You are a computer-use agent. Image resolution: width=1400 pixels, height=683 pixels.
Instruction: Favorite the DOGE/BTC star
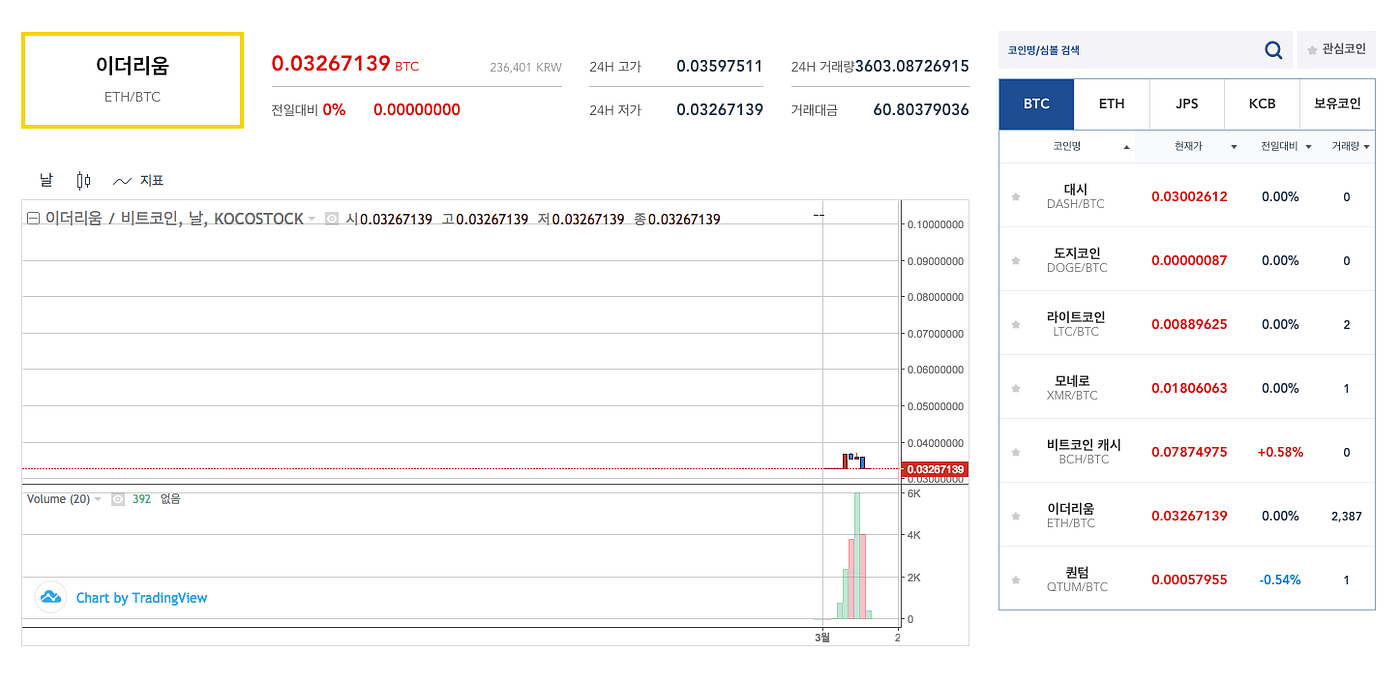[x=1016, y=261]
